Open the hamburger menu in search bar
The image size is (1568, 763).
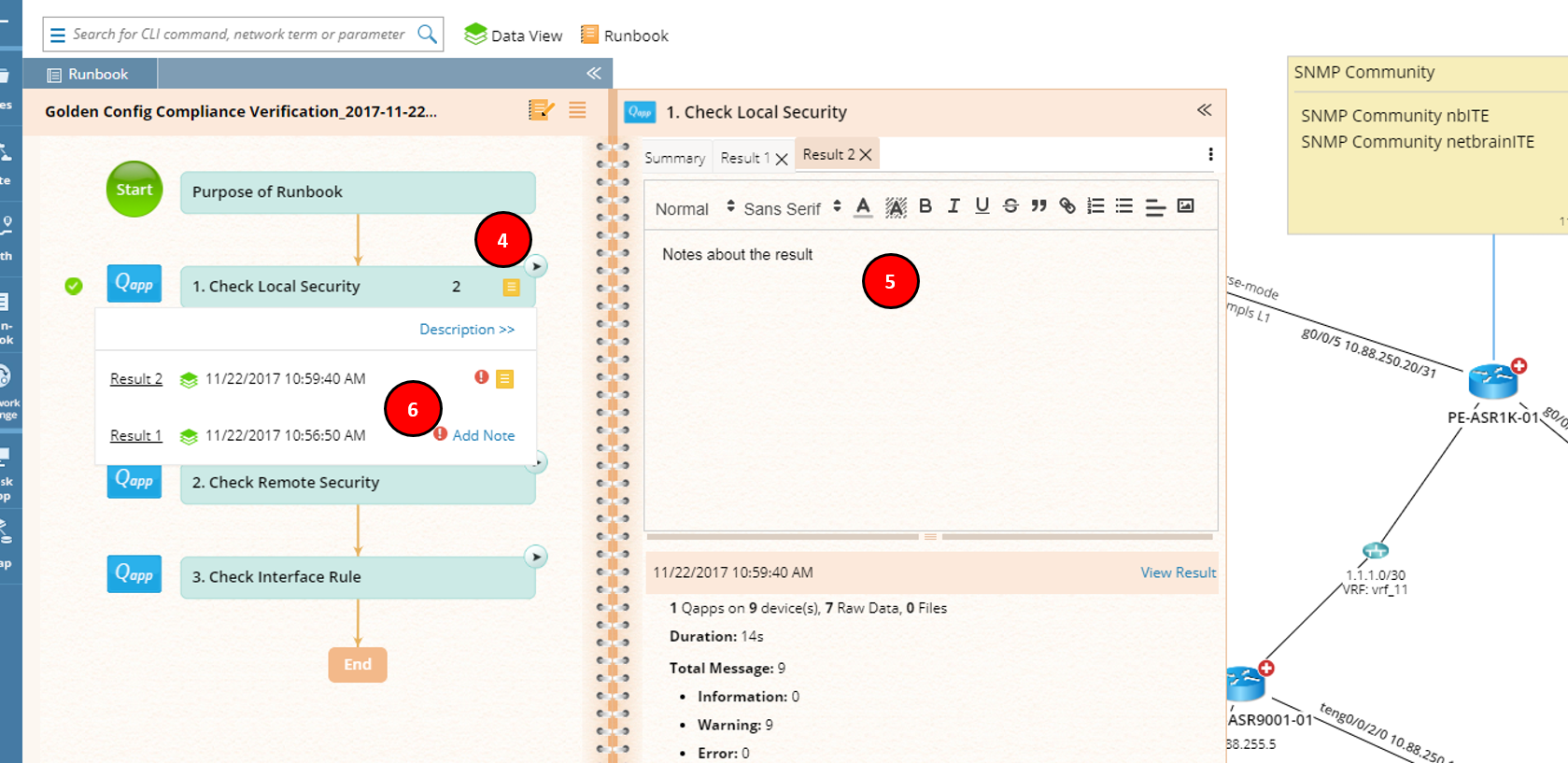coord(58,35)
